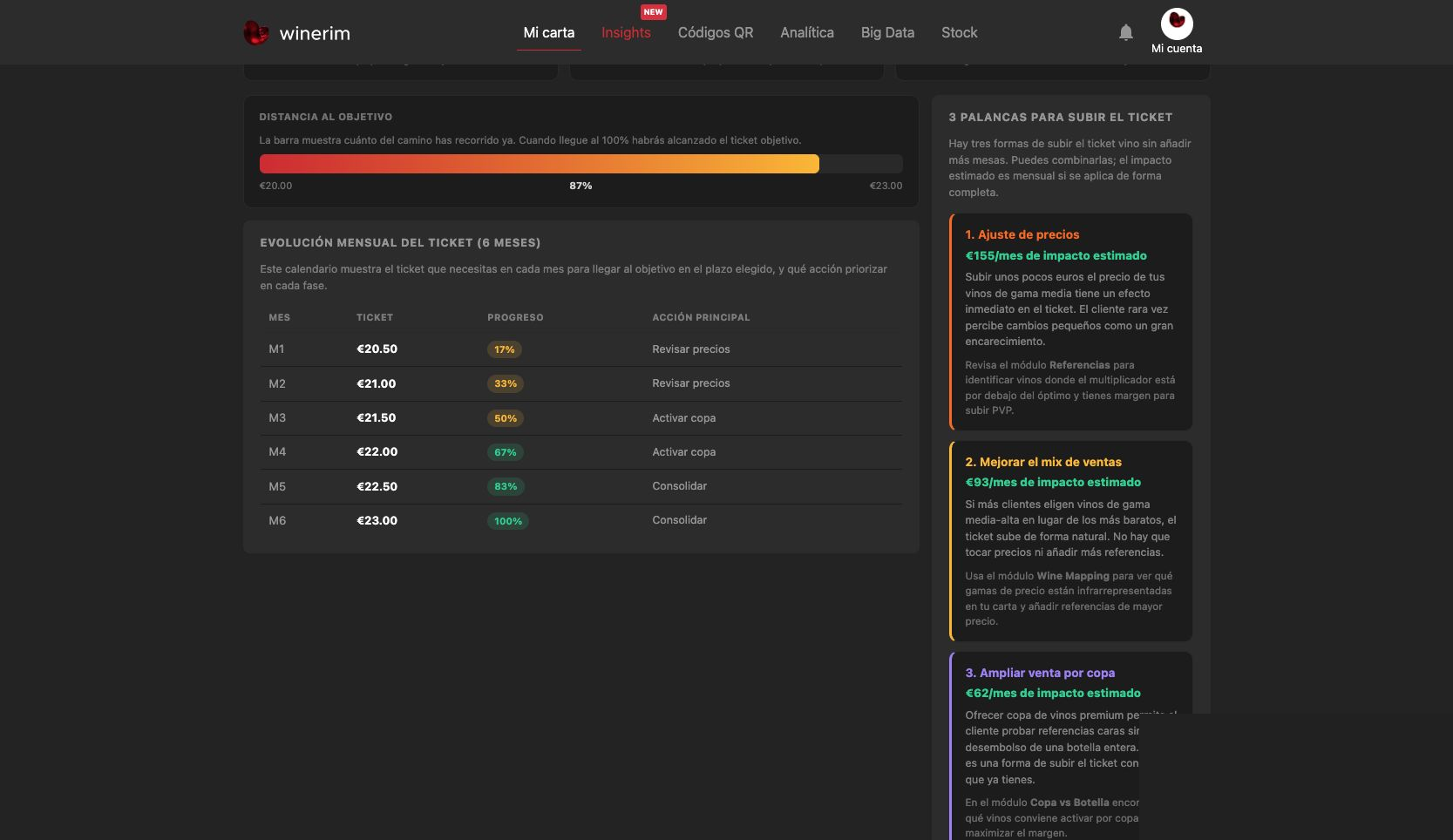Viewport: 1453px width, 840px height.
Task: Click Revisar precios in M2 row
Action: (x=691, y=383)
